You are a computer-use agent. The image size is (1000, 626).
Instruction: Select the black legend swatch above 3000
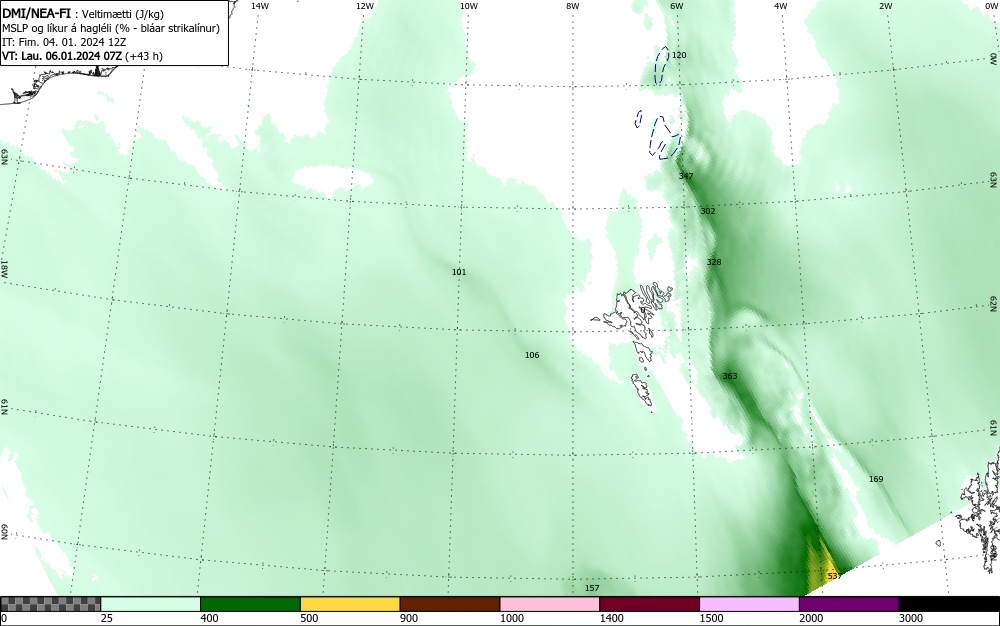pyautogui.click(x=949, y=604)
